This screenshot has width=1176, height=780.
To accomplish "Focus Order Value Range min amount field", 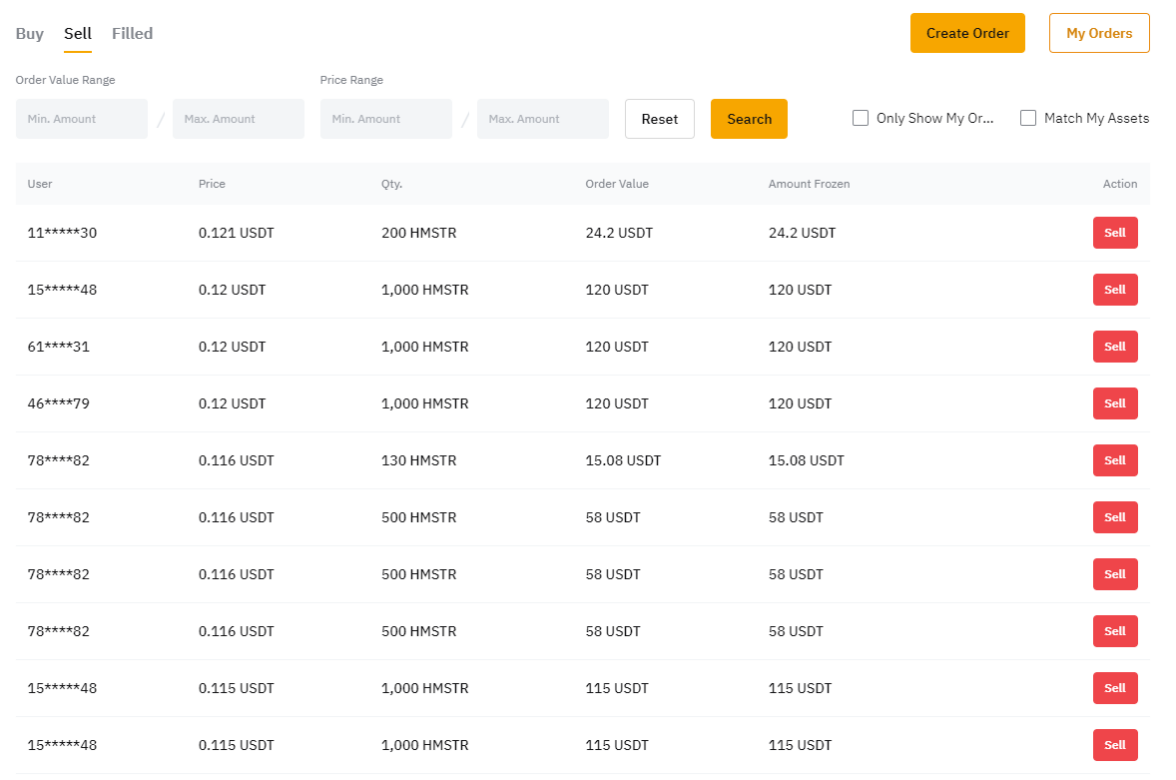I will (x=82, y=119).
